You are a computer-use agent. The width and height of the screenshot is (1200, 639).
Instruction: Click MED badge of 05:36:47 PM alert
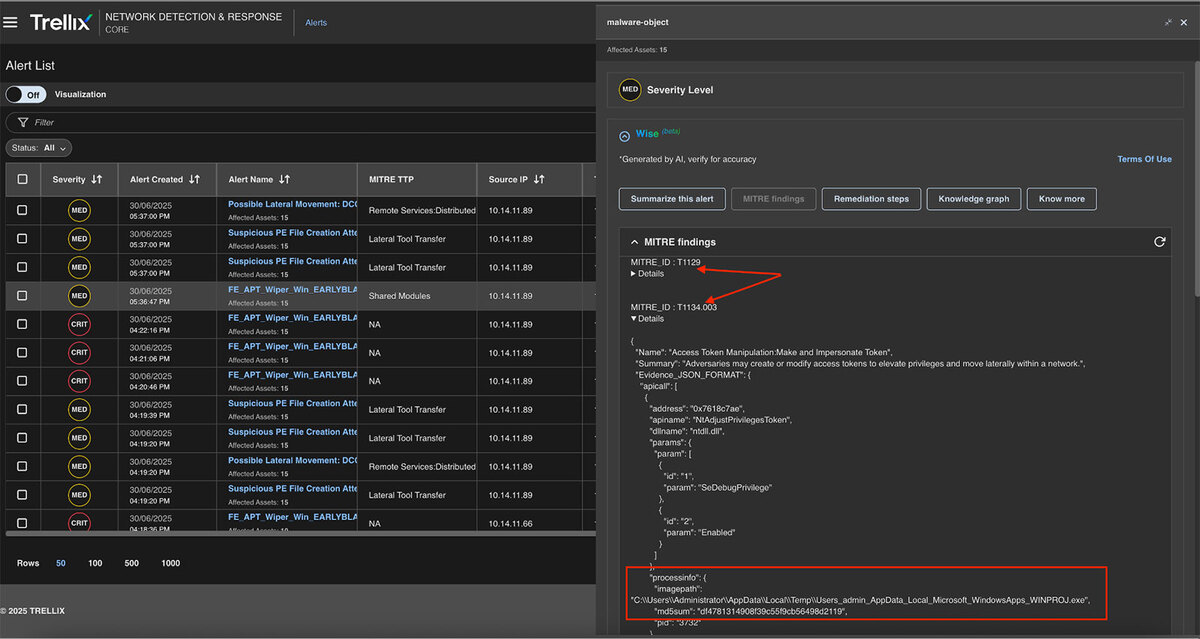(80, 296)
